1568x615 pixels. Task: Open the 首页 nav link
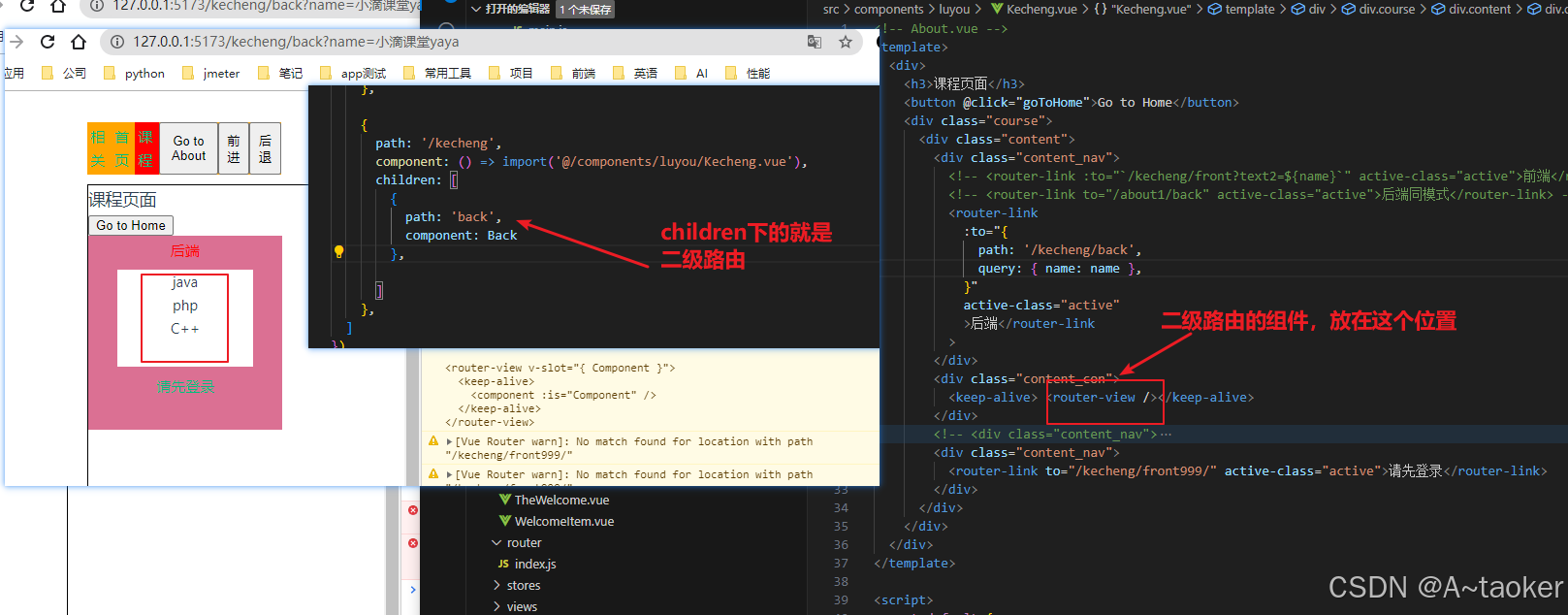point(122,148)
